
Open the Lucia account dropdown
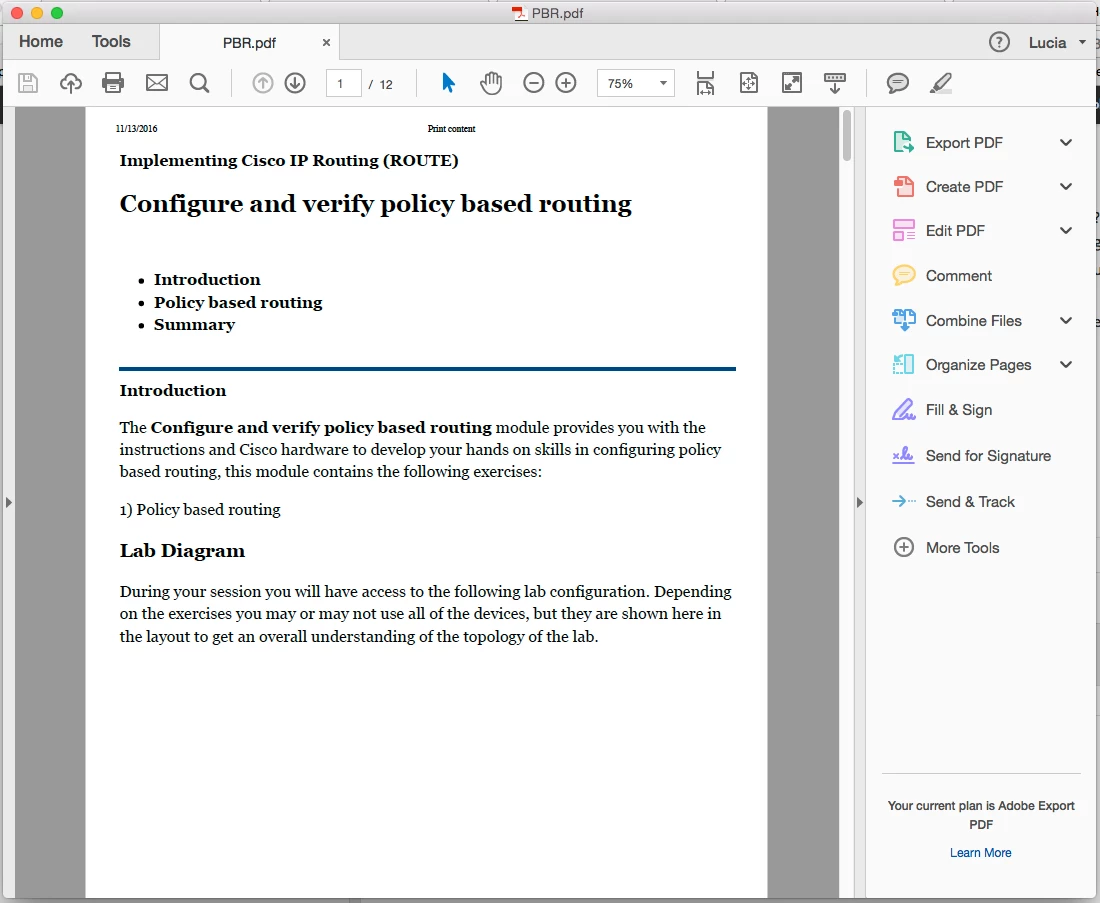click(x=1057, y=43)
